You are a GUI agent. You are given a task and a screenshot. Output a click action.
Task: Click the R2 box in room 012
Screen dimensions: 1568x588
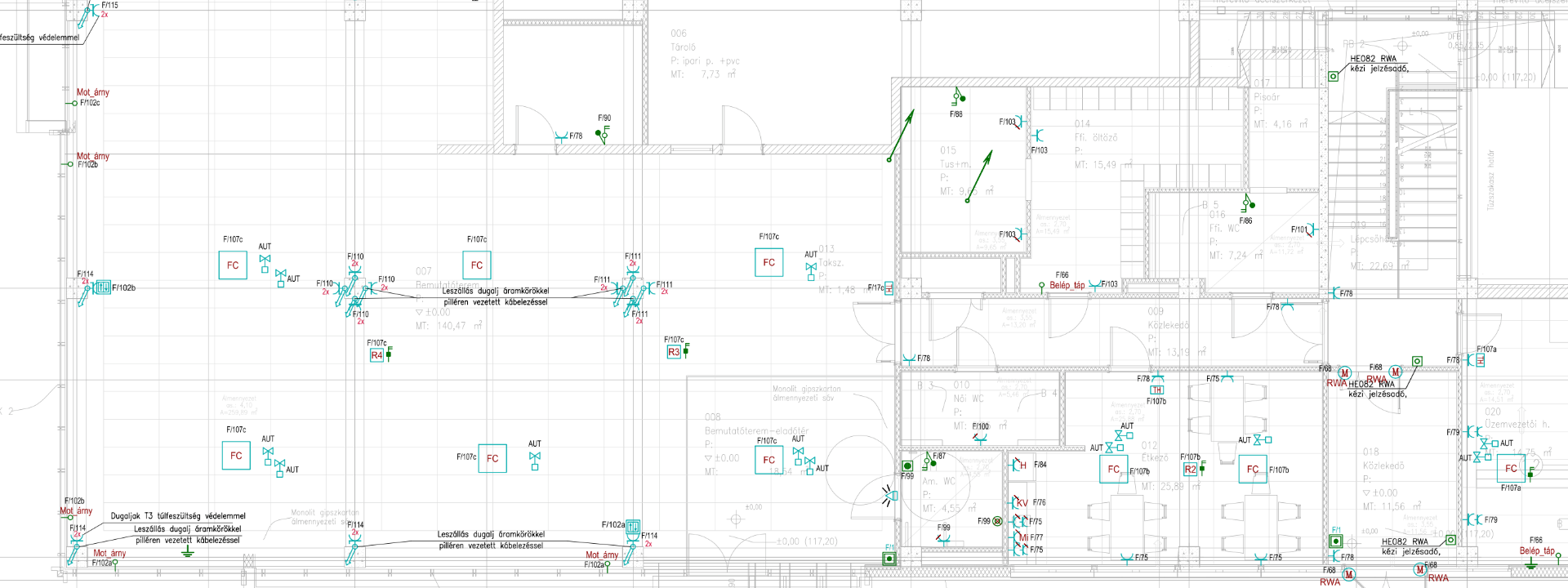click(x=1190, y=470)
